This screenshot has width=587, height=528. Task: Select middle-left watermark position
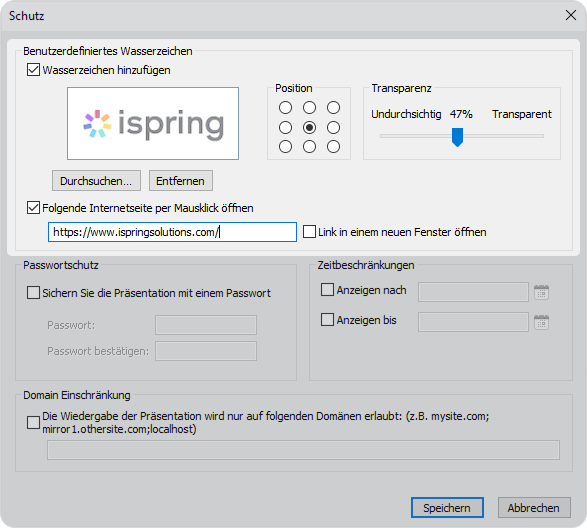(285, 127)
